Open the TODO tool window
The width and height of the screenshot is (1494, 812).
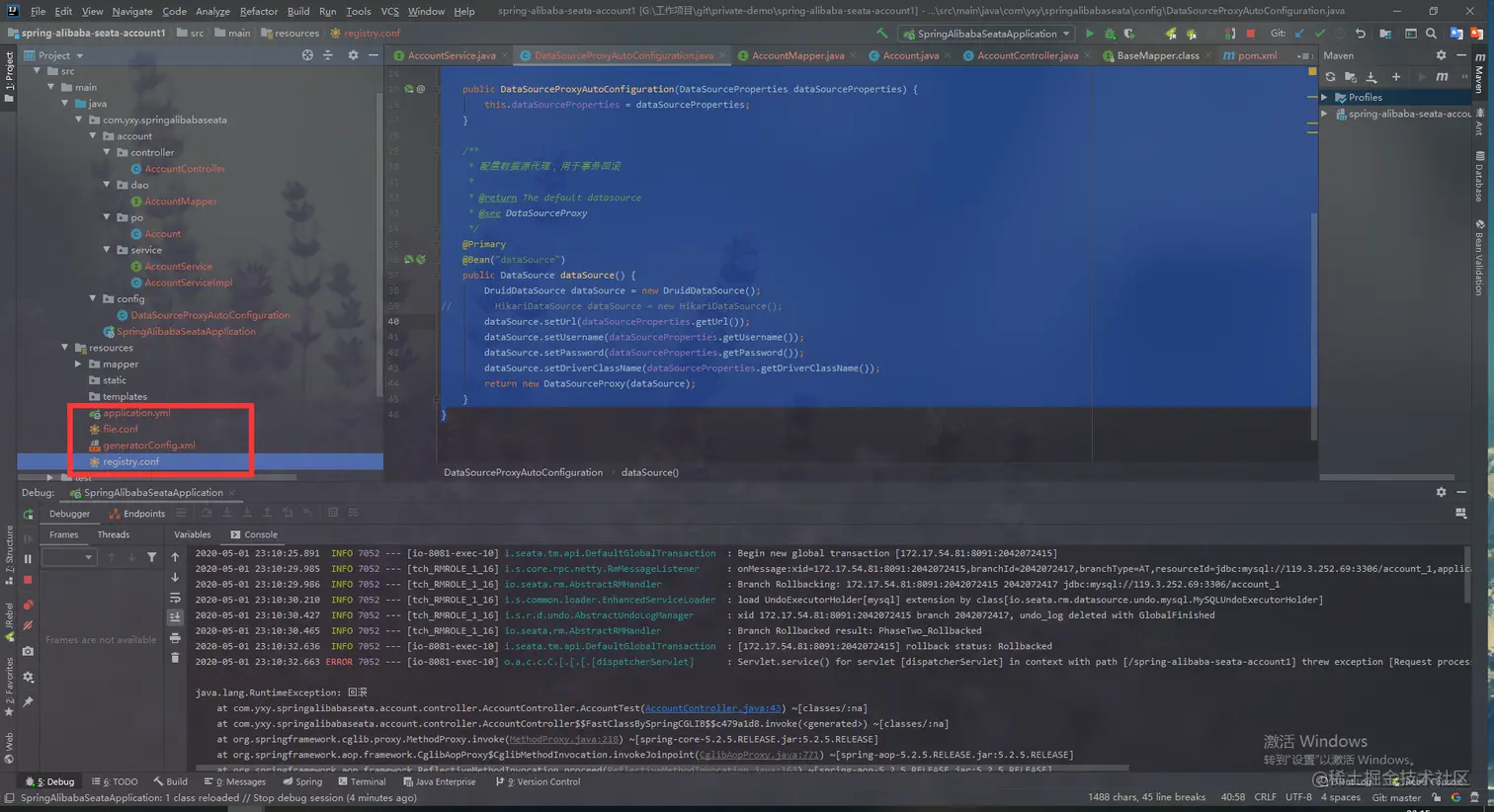coord(115,782)
